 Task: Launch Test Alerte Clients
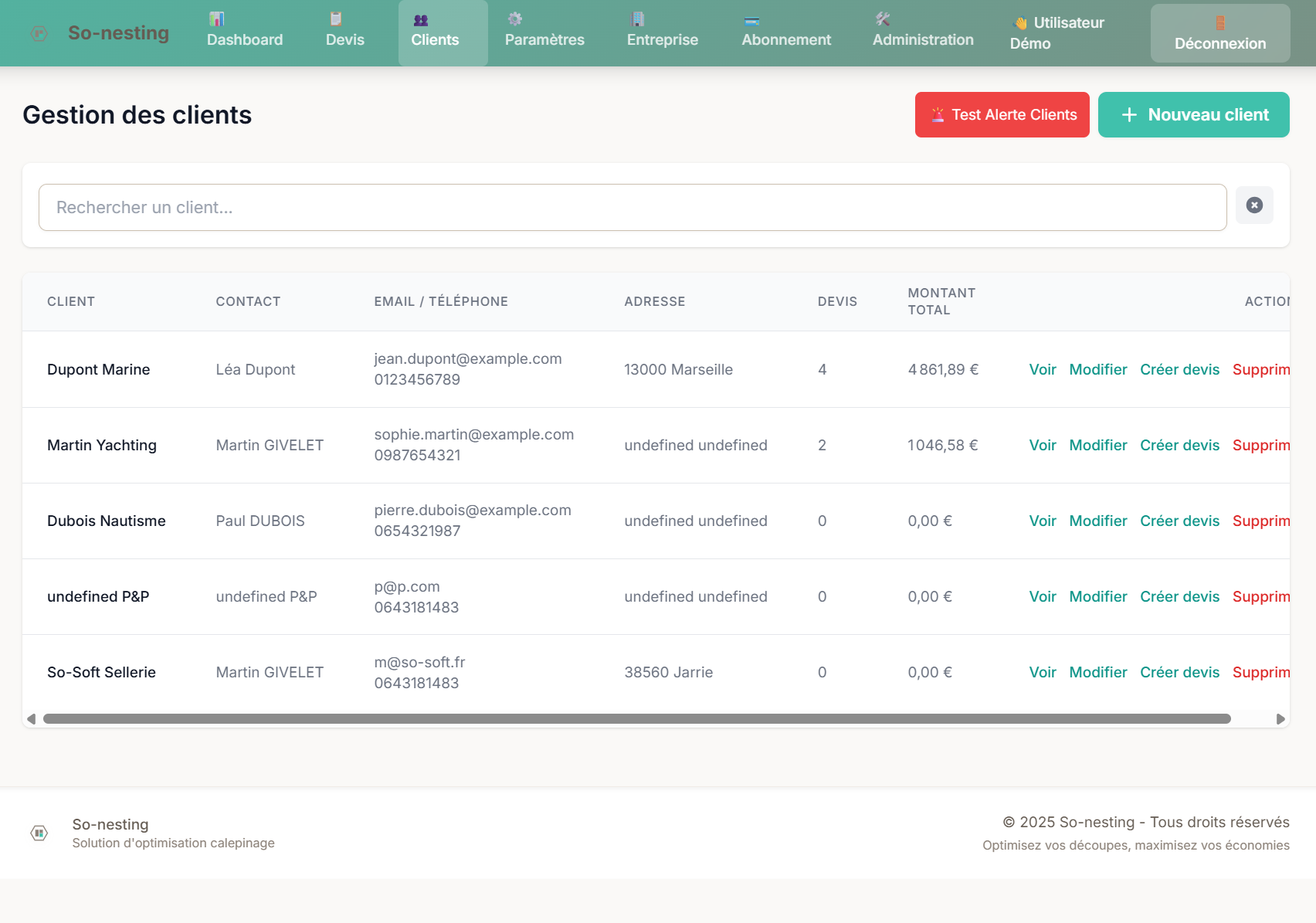click(x=1002, y=114)
